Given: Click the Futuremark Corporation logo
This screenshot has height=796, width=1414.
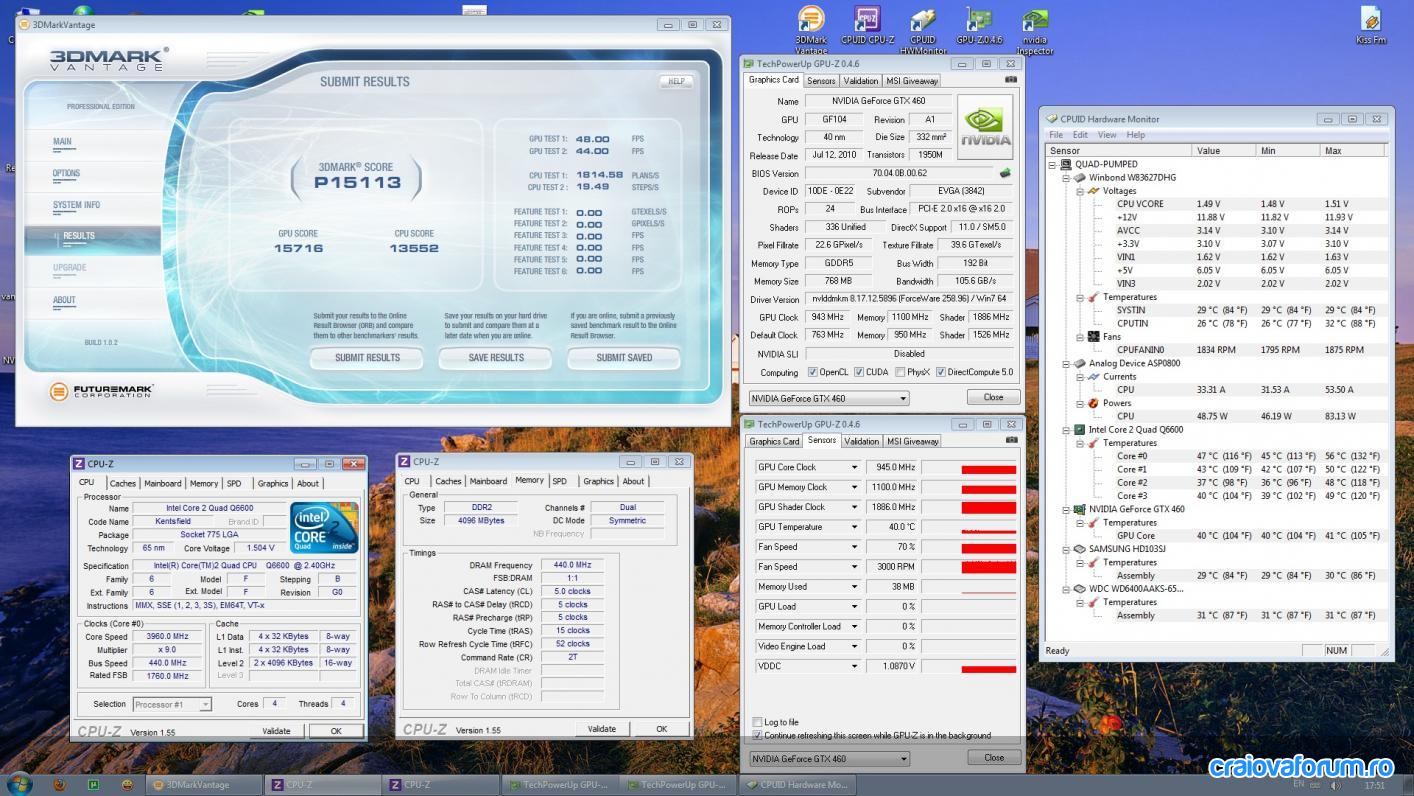Looking at the screenshot, I should tap(101, 391).
